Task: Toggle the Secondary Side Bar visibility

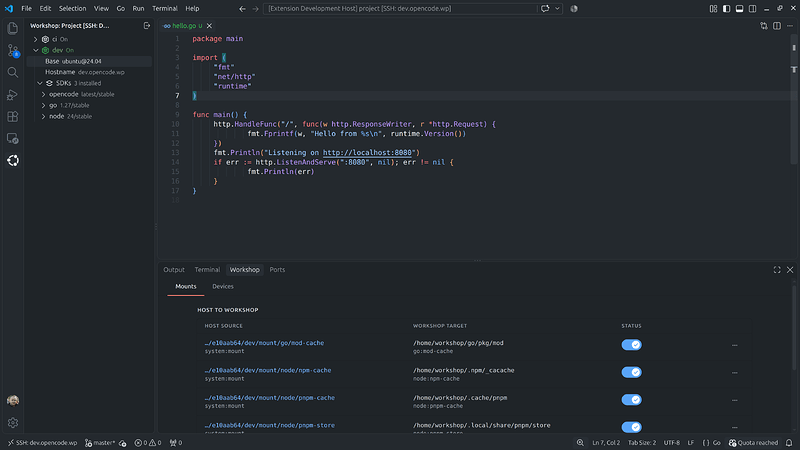Action: click(x=753, y=9)
